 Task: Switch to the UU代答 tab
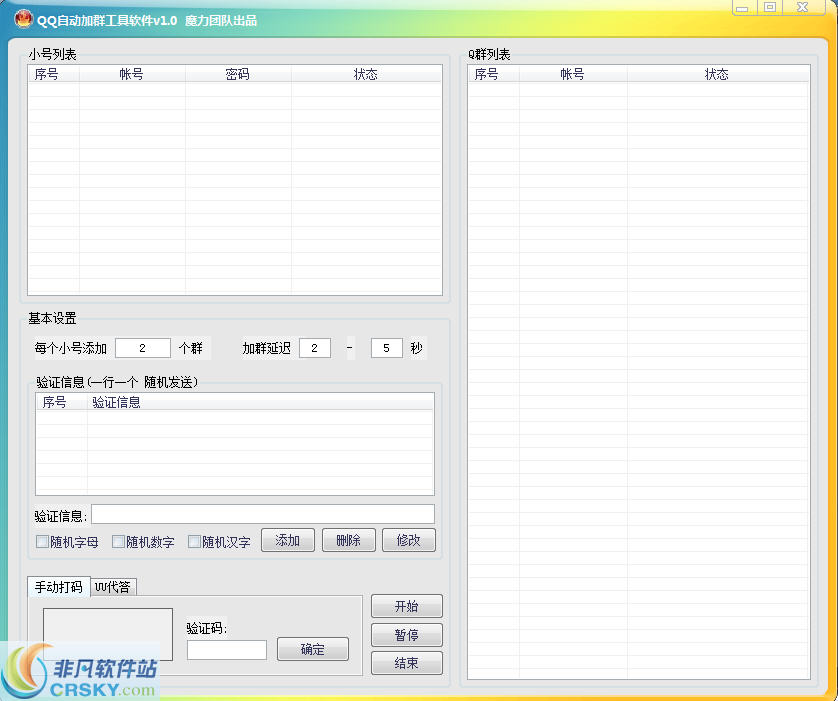click(x=114, y=587)
